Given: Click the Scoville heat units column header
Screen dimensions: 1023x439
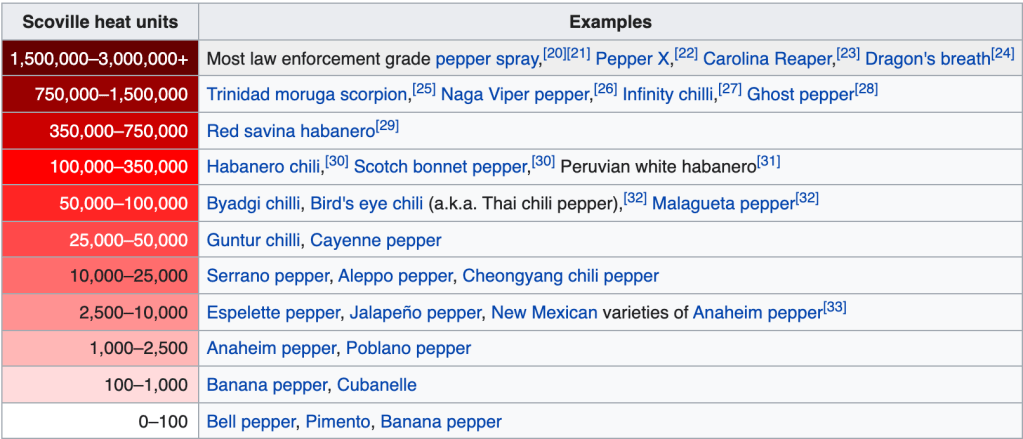Looking at the screenshot, I should click(99, 22).
